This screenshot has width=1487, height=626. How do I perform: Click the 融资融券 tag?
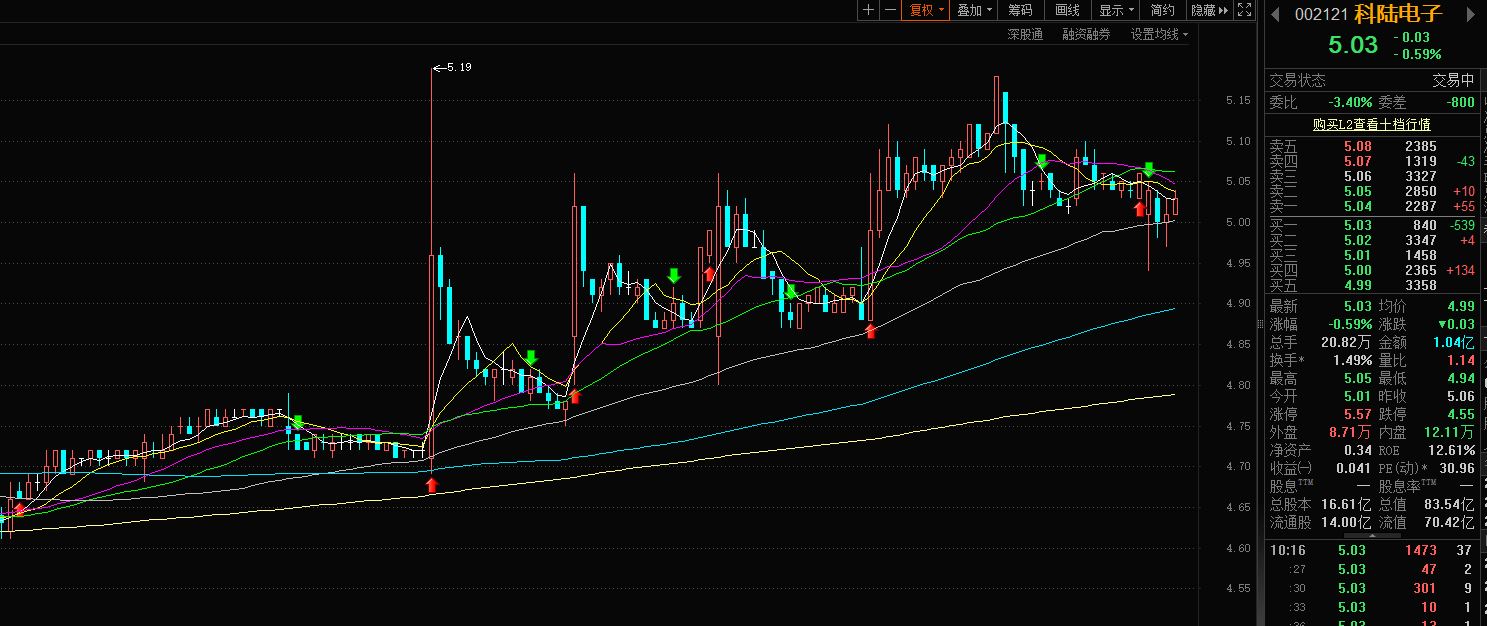1086,34
